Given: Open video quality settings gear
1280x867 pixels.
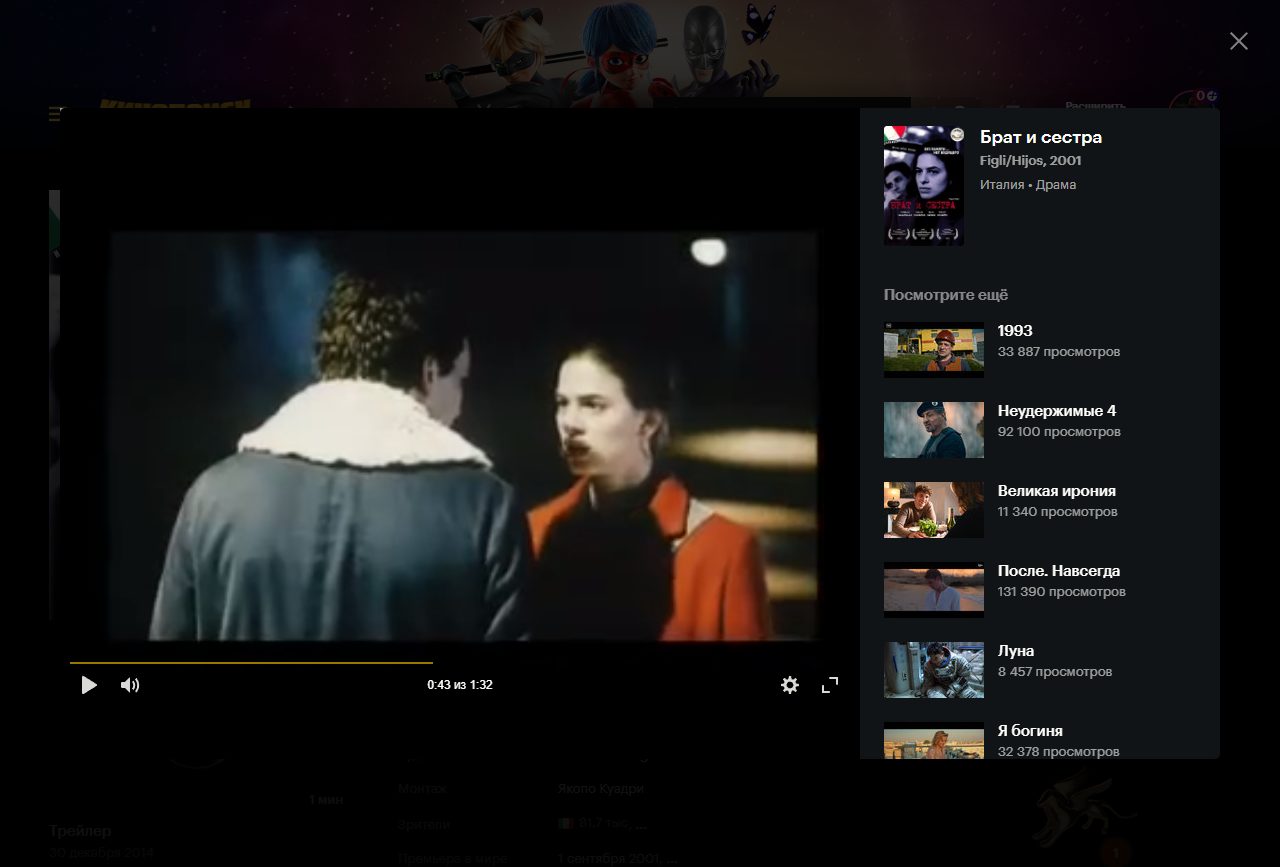Looking at the screenshot, I should point(790,685).
